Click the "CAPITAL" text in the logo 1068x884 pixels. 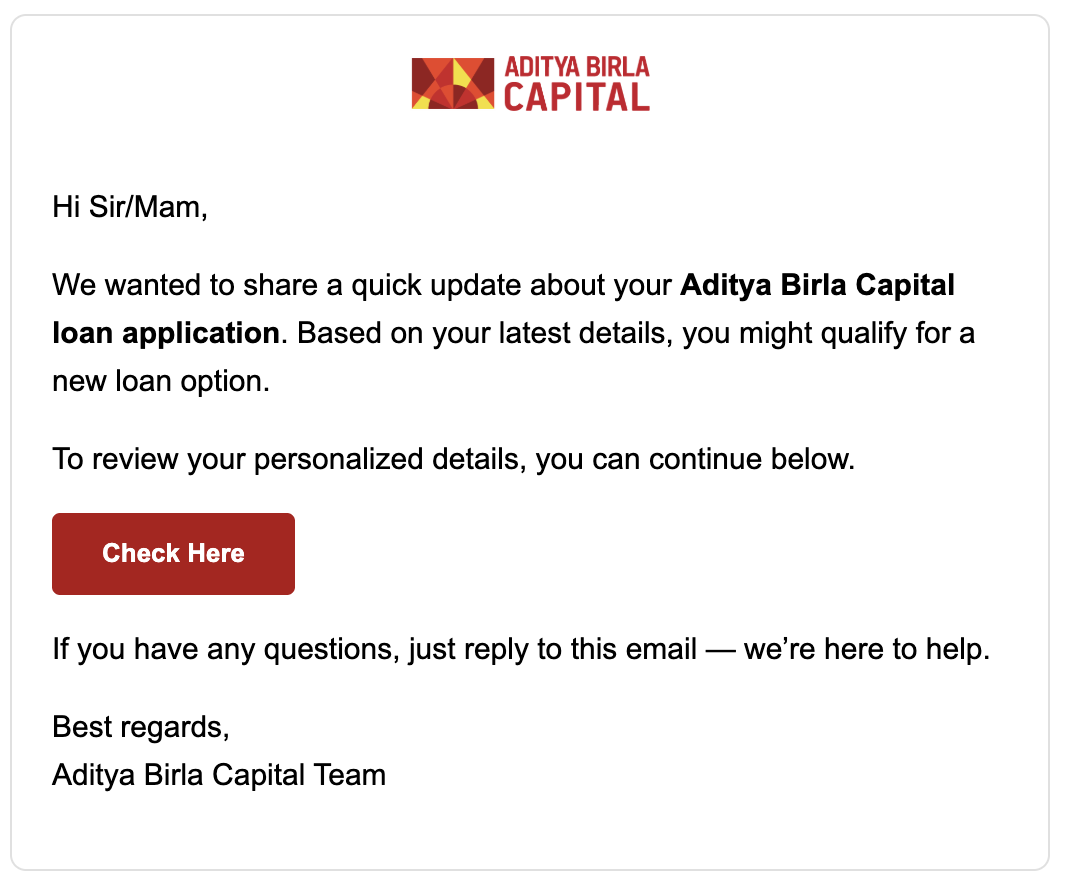pos(577,97)
